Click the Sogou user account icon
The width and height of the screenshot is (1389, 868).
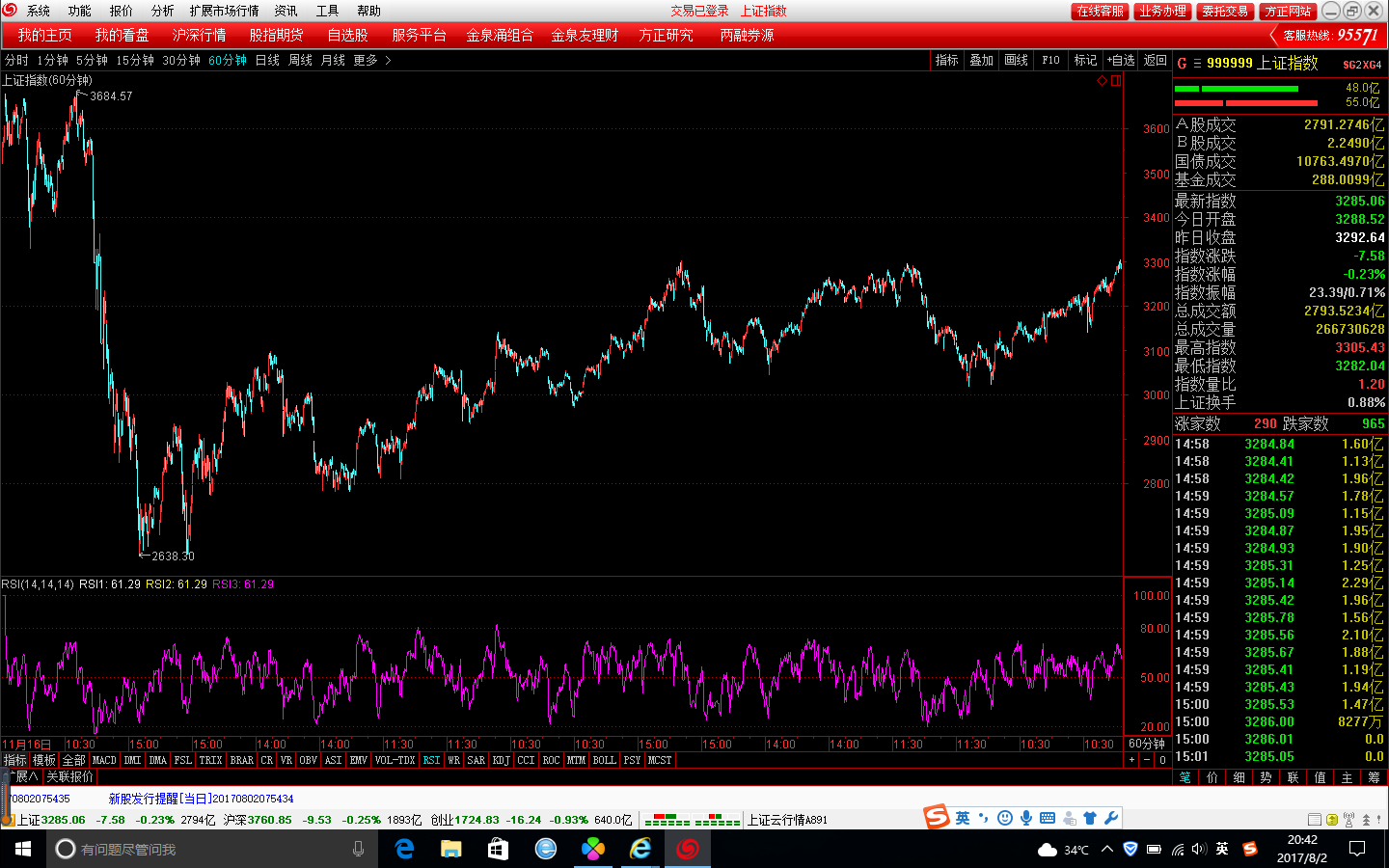pos(1069,818)
